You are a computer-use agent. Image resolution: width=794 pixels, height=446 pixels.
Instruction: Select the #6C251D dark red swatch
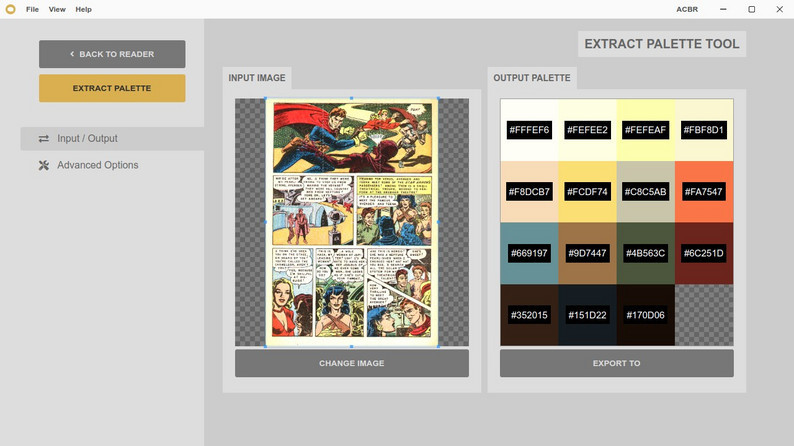click(x=704, y=253)
